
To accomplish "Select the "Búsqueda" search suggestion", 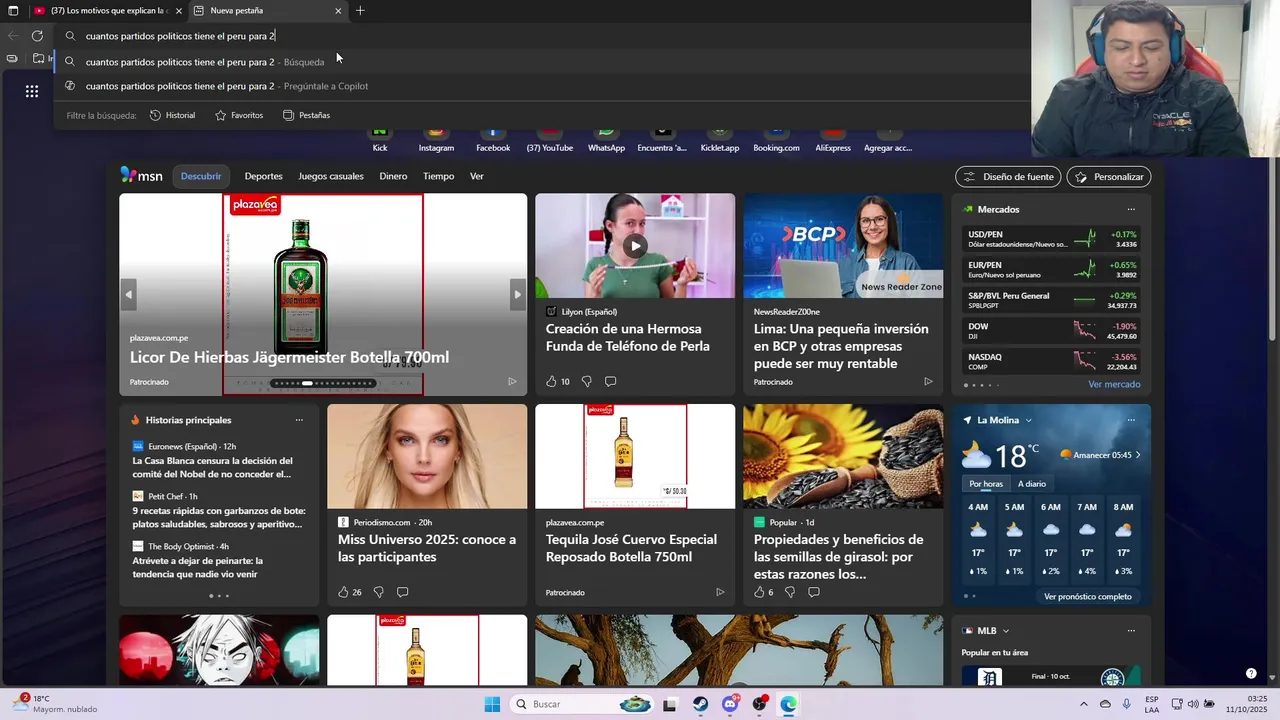I will (540, 62).
